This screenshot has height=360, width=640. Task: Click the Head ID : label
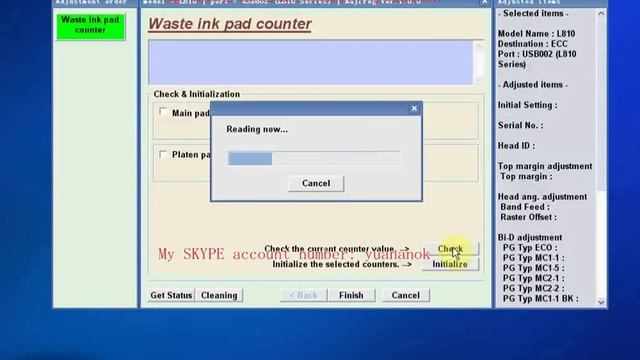pos(516,146)
